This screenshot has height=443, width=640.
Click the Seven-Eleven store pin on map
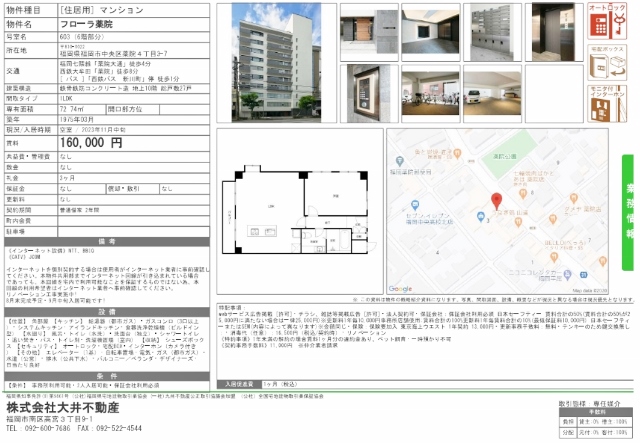tap(415, 205)
